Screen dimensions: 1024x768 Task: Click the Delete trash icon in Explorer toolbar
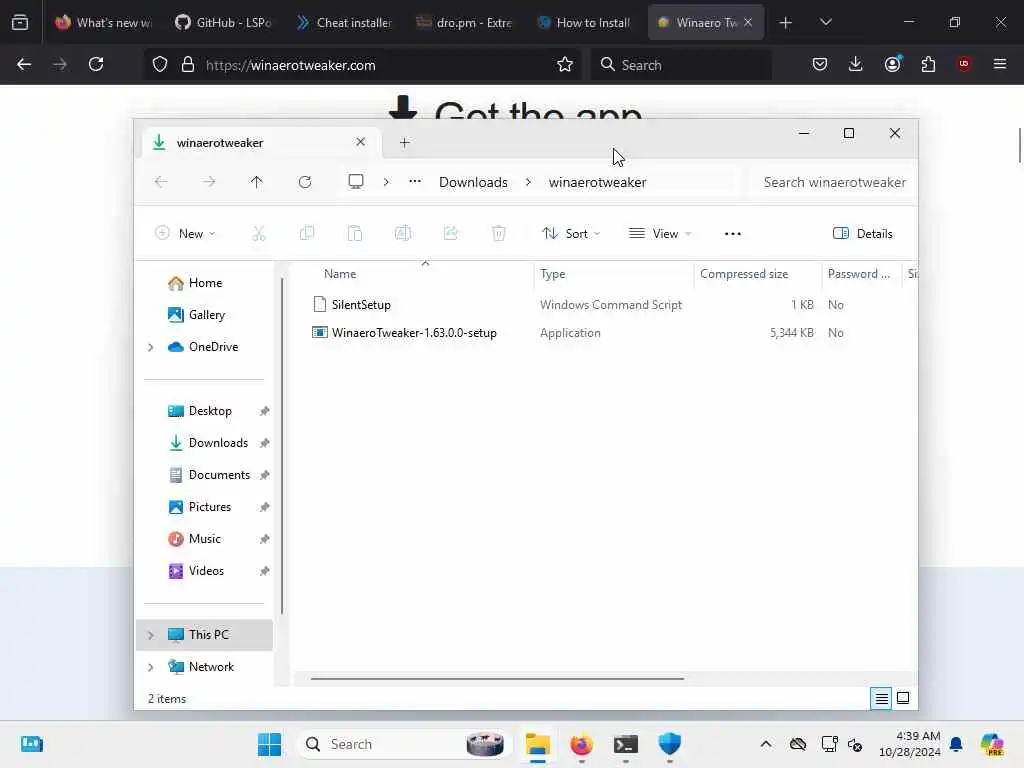click(x=499, y=234)
